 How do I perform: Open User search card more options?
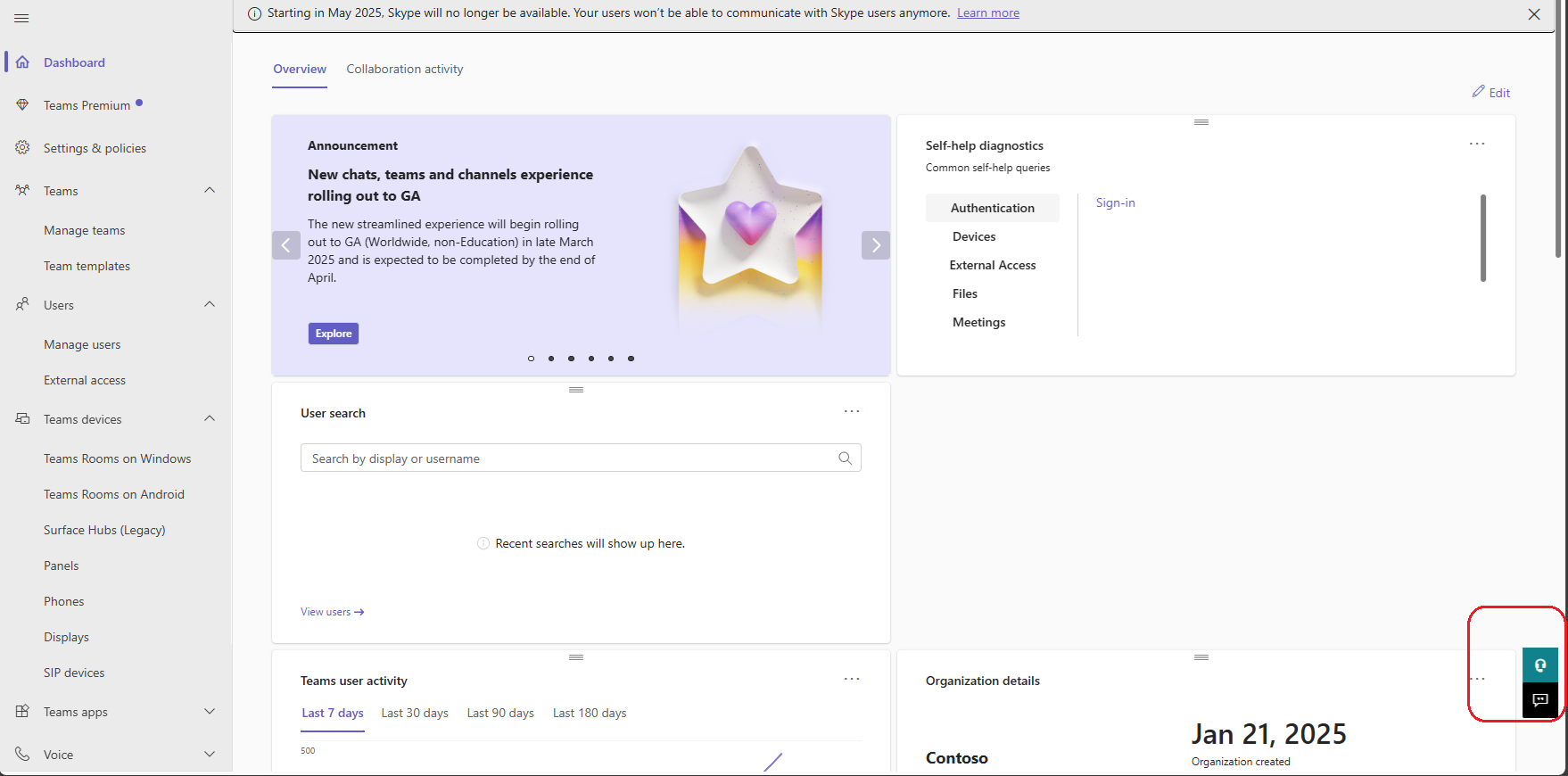pos(852,411)
